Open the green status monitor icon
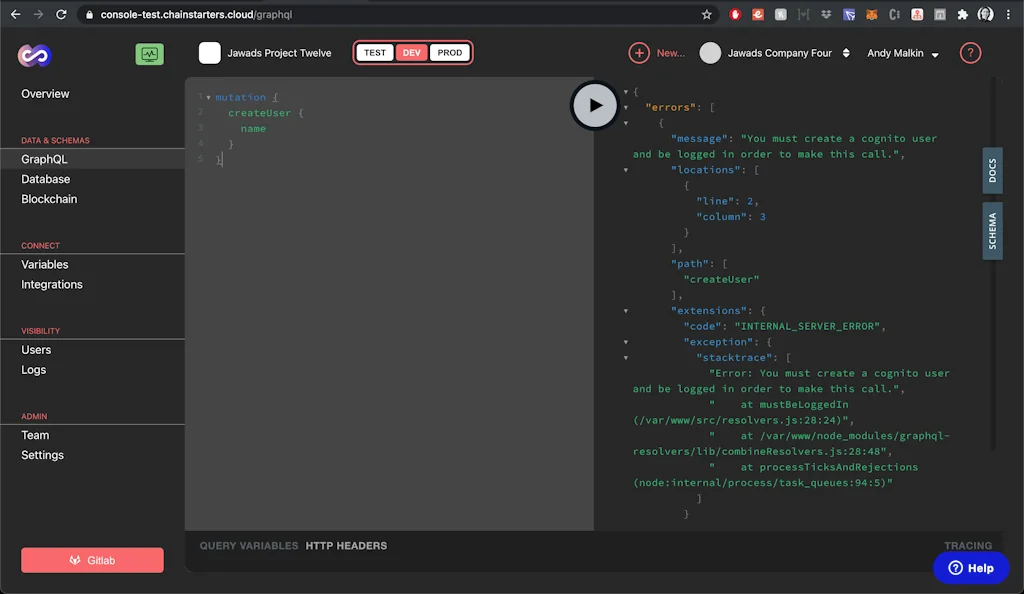Screen dimensions: 1024x594 click(149, 53)
